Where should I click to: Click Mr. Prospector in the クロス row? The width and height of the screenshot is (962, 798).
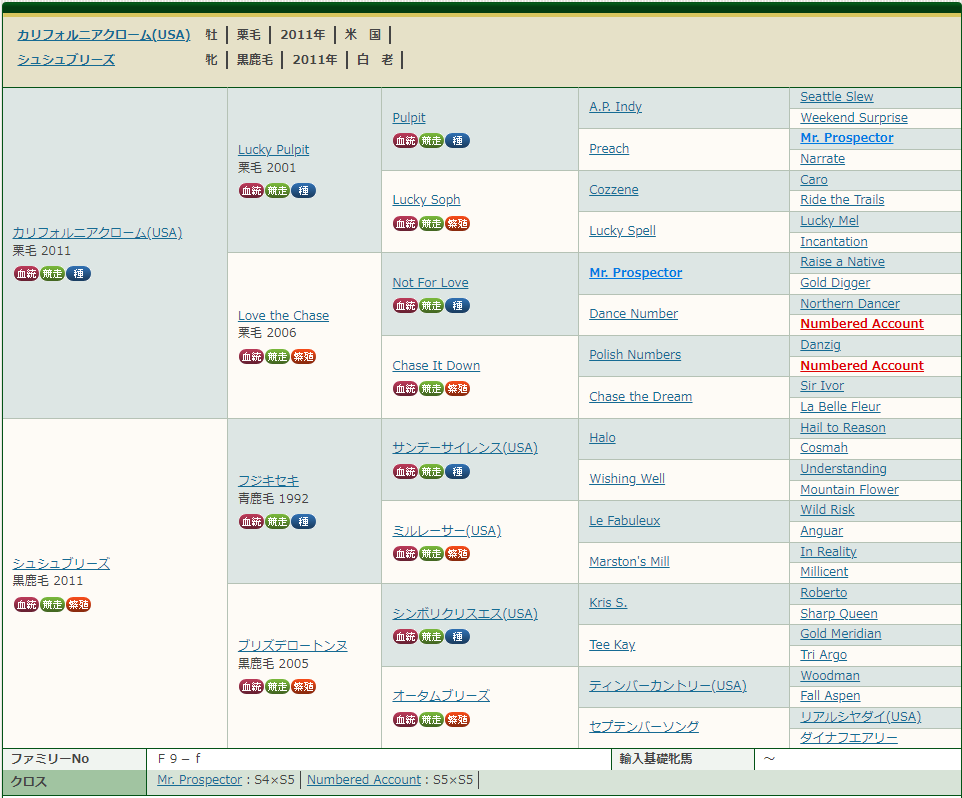pos(199,780)
